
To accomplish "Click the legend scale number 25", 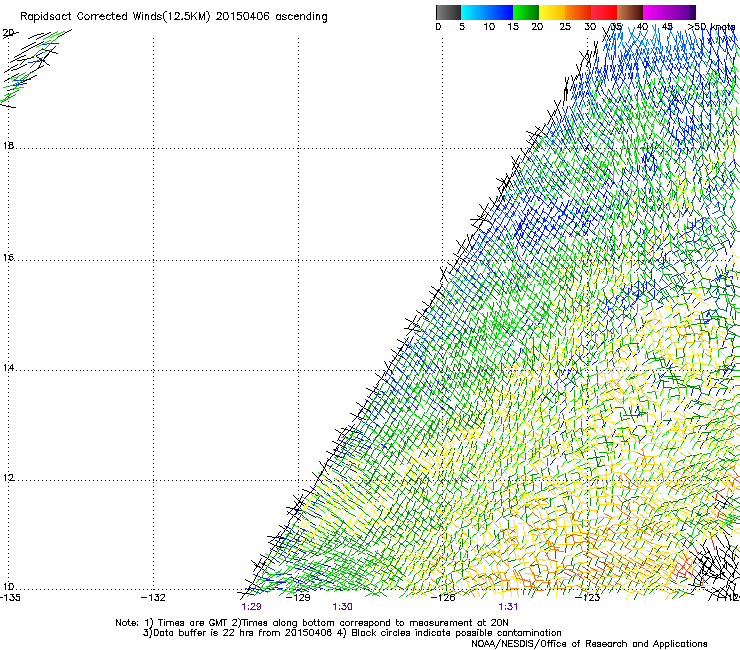I will pyautogui.click(x=565, y=27).
